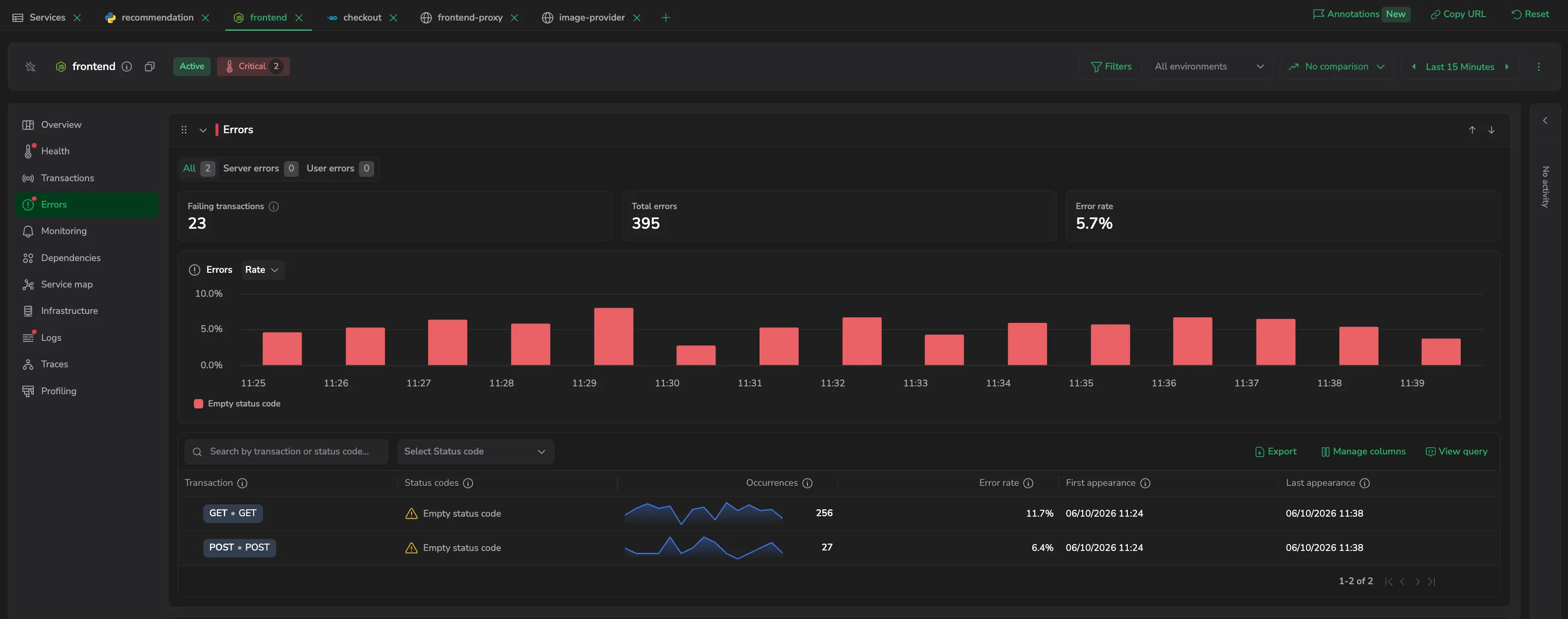
Task: Close the recommendation tab
Action: pos(206,18)
